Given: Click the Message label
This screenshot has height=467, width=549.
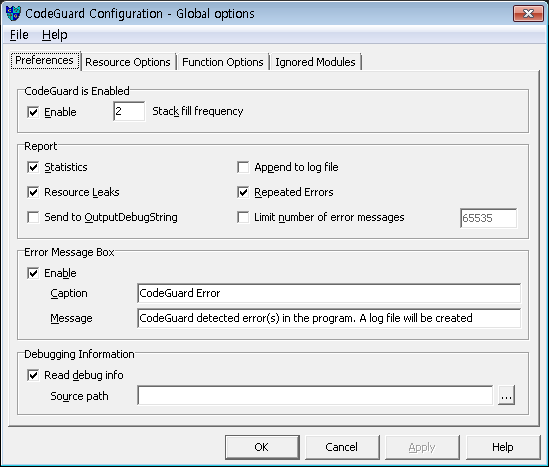Looking at the screenshot, I should 71,318.
